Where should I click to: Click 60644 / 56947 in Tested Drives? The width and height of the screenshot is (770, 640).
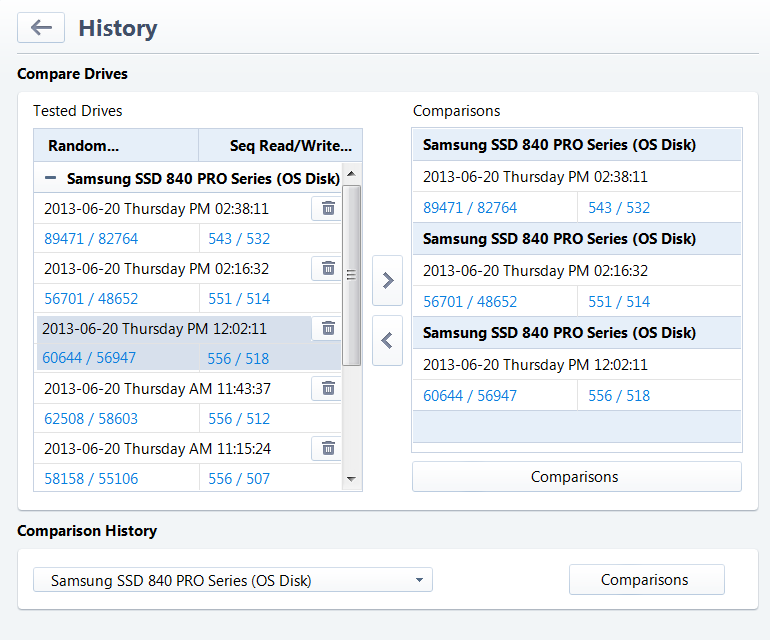[89, 358]
